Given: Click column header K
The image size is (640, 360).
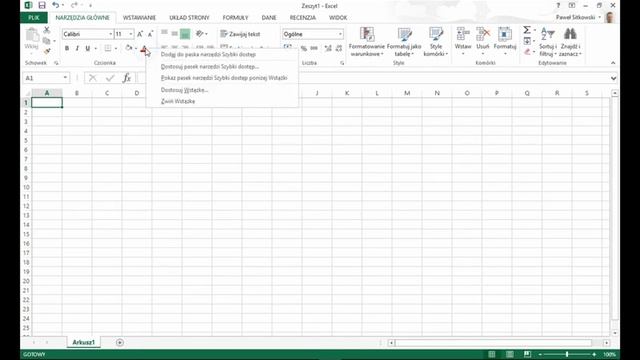Looking at the screenshot, I should tap(347, 93).
